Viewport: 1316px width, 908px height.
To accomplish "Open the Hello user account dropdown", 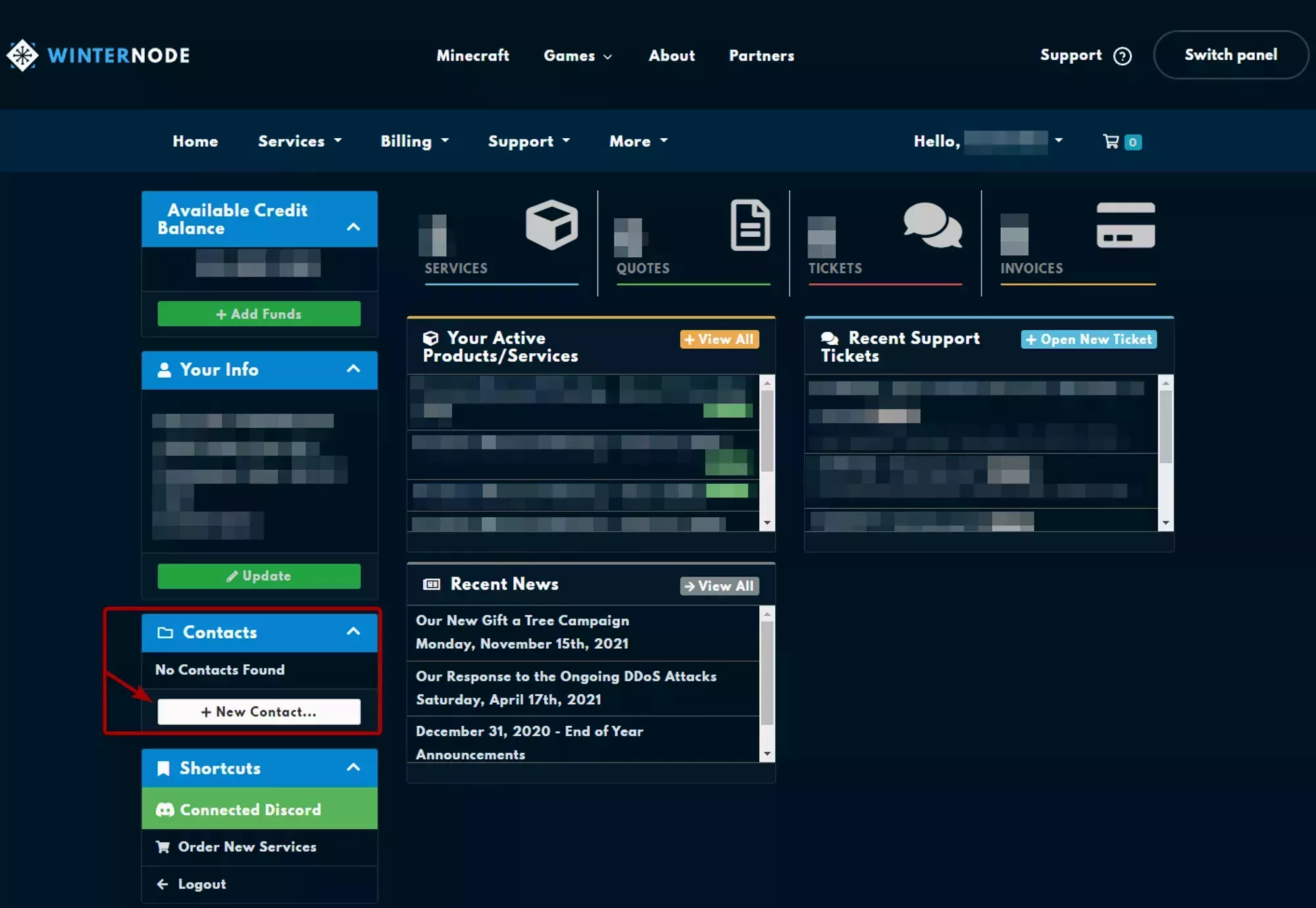I will [1059, 141].
